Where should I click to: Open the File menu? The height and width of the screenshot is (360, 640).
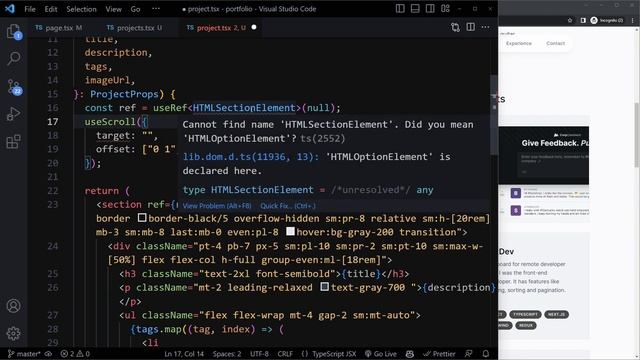30,9
